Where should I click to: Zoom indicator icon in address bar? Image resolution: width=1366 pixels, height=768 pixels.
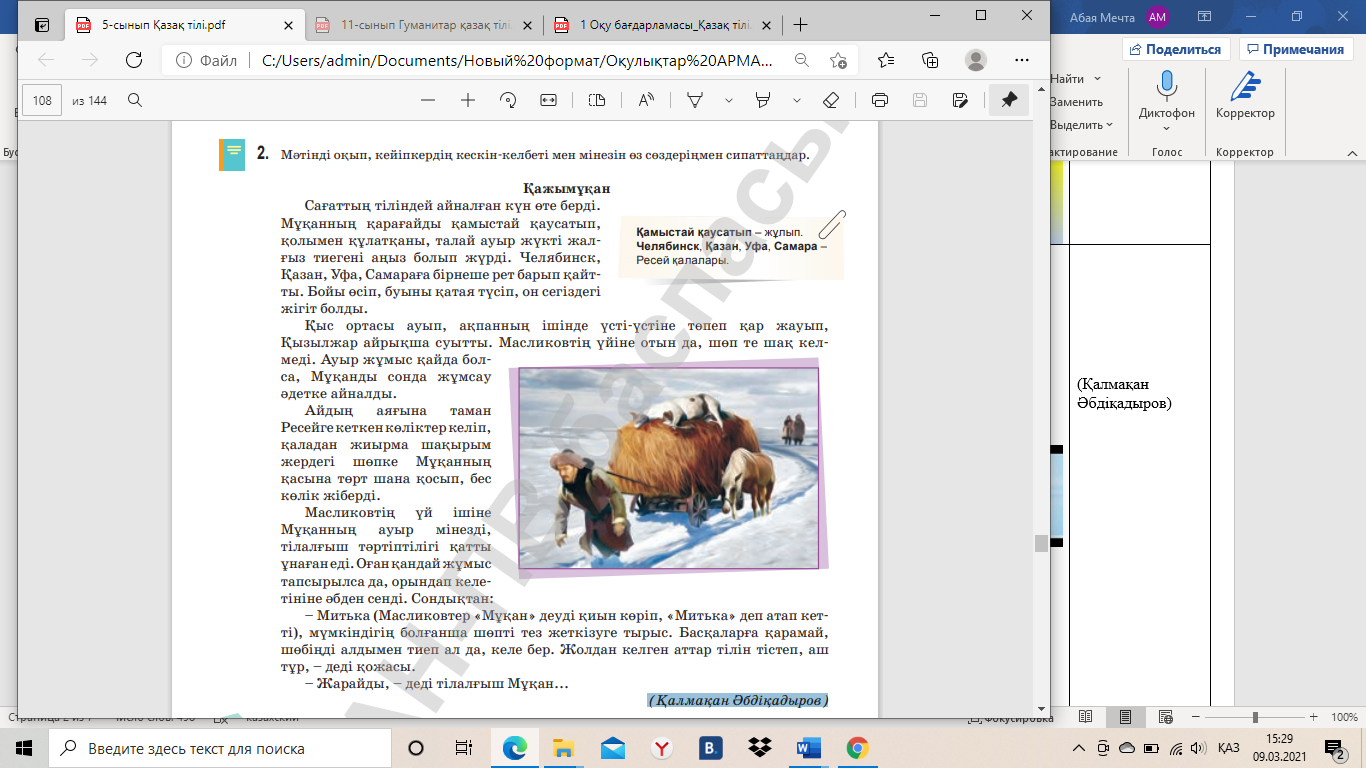point(801,60)
